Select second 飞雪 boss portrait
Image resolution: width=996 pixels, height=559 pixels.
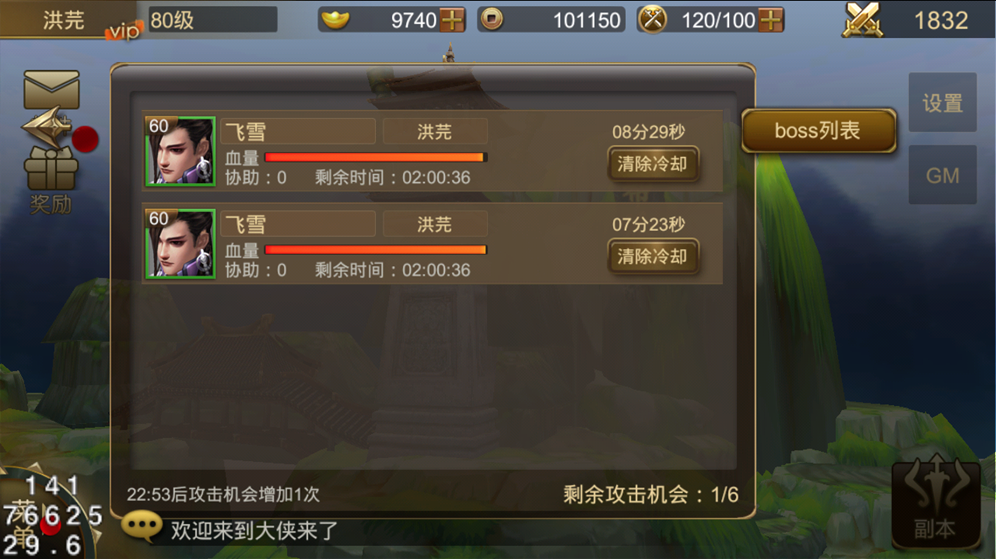tap(180, 244)
